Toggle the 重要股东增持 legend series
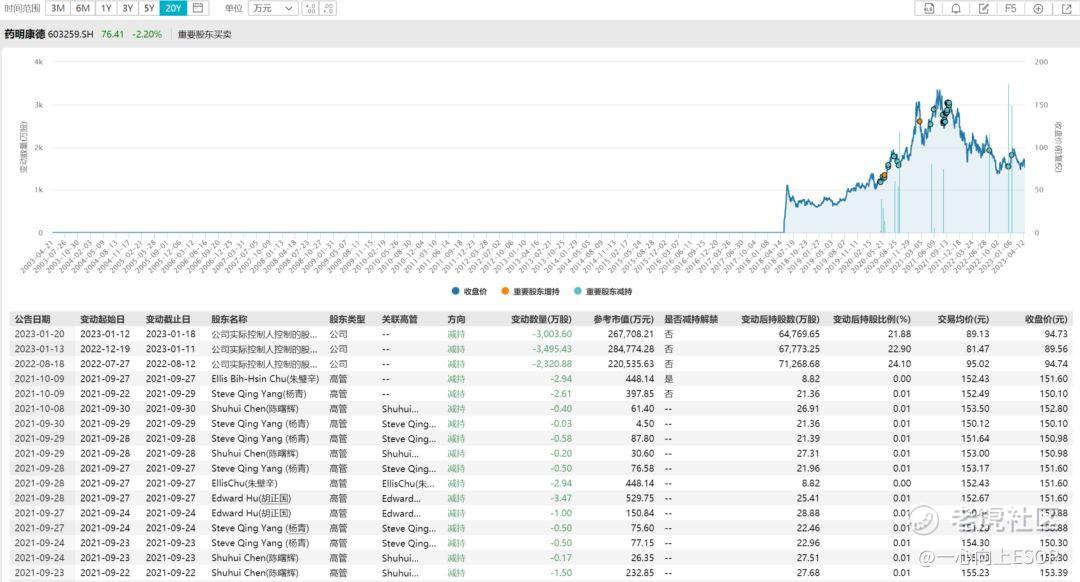Image resolution: width=1080 pixels, height=582 pixels. (530, 291)
